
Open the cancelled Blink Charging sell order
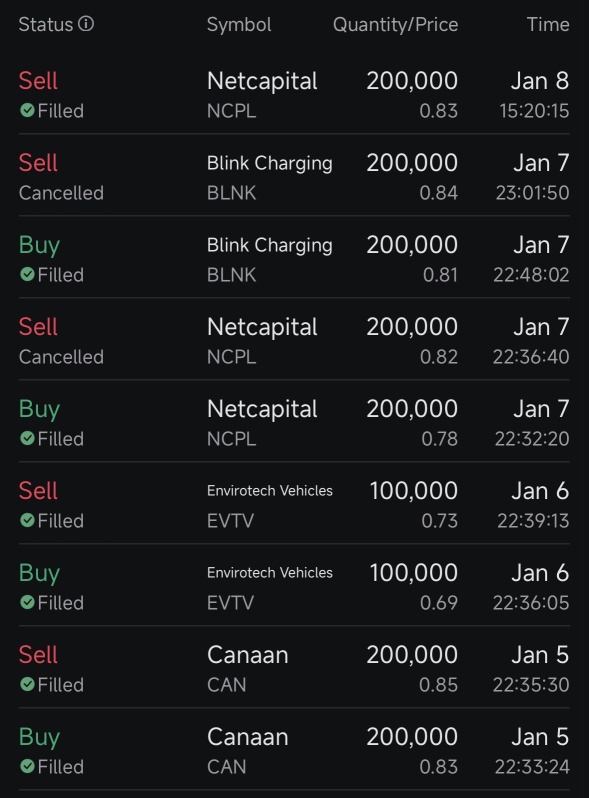click(294, 175)
